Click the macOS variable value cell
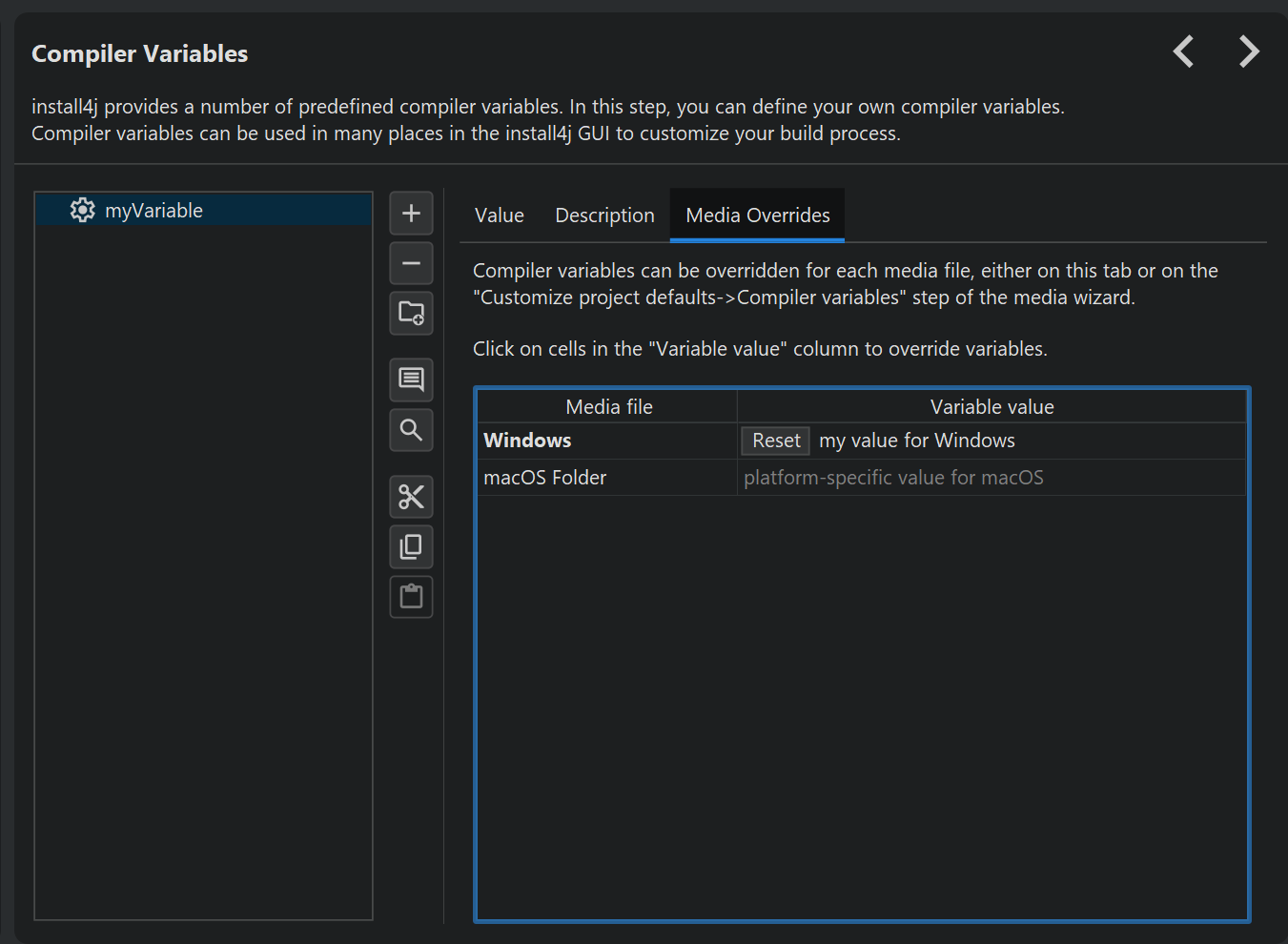Viewport: 1288px width, 944px height. pyautogui.click(x=991, y=478)
